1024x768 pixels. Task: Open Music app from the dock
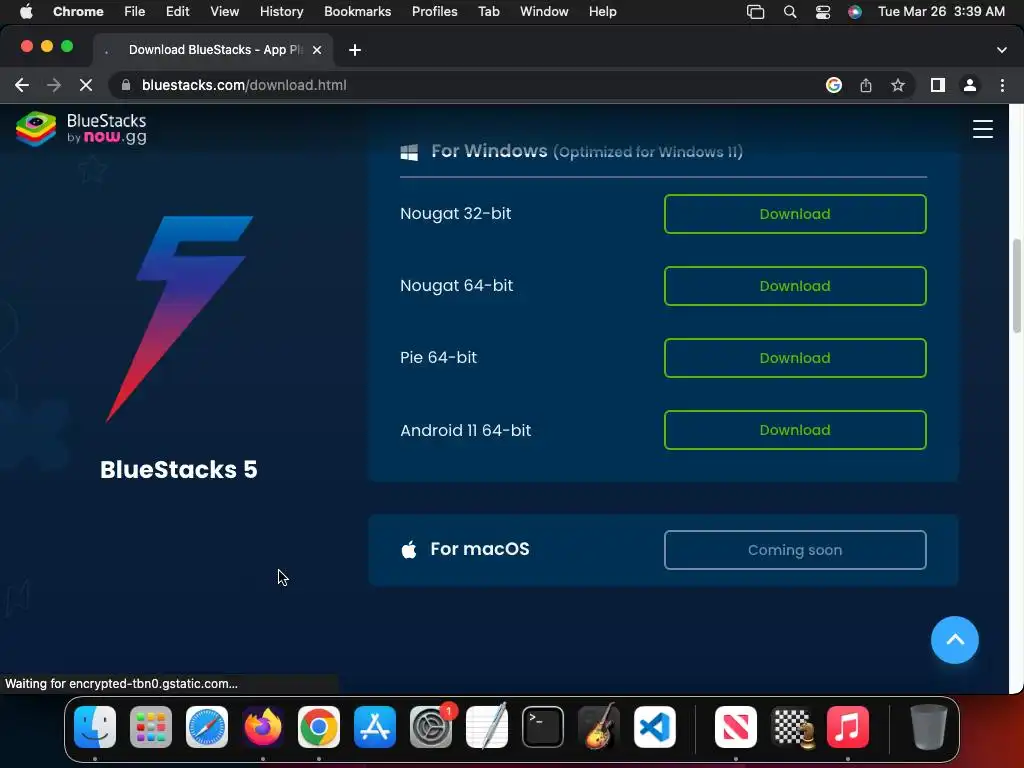click(x=848, y=727)
